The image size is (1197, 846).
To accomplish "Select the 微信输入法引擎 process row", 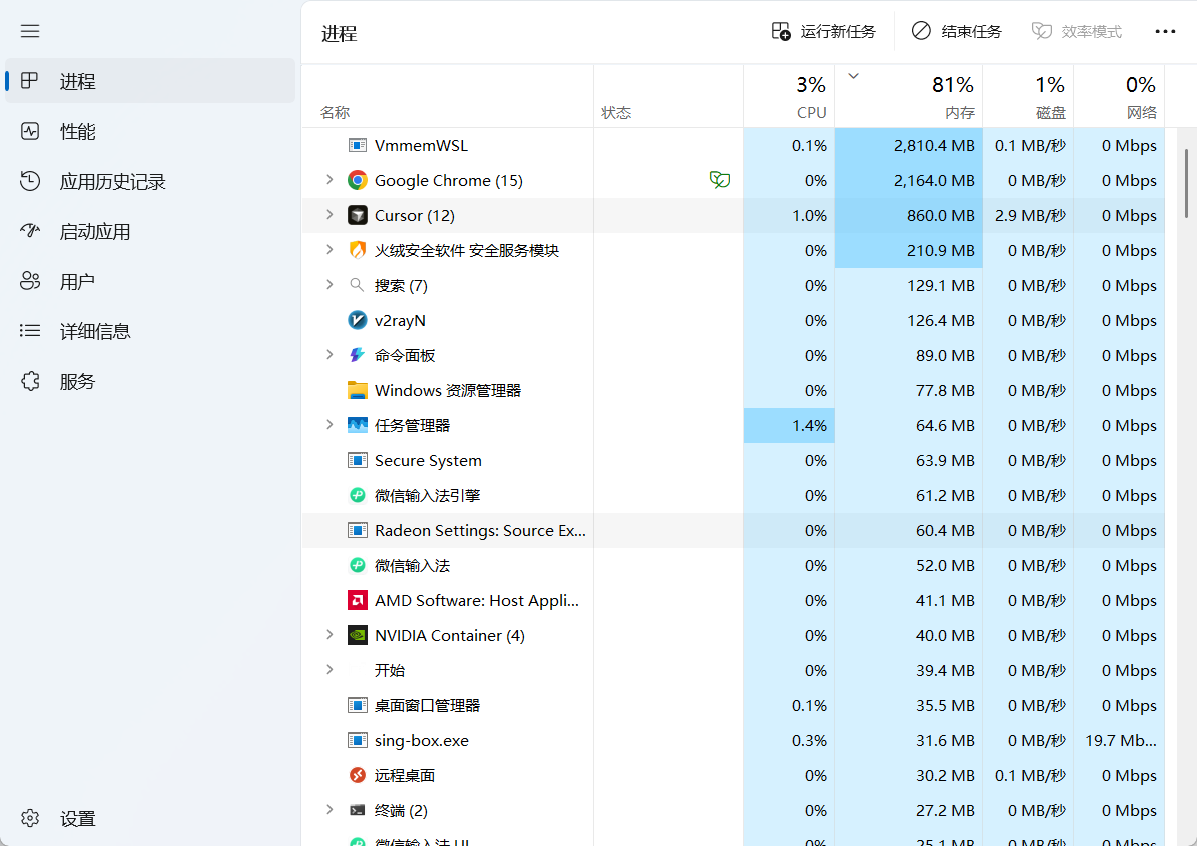I will (733, 496).
